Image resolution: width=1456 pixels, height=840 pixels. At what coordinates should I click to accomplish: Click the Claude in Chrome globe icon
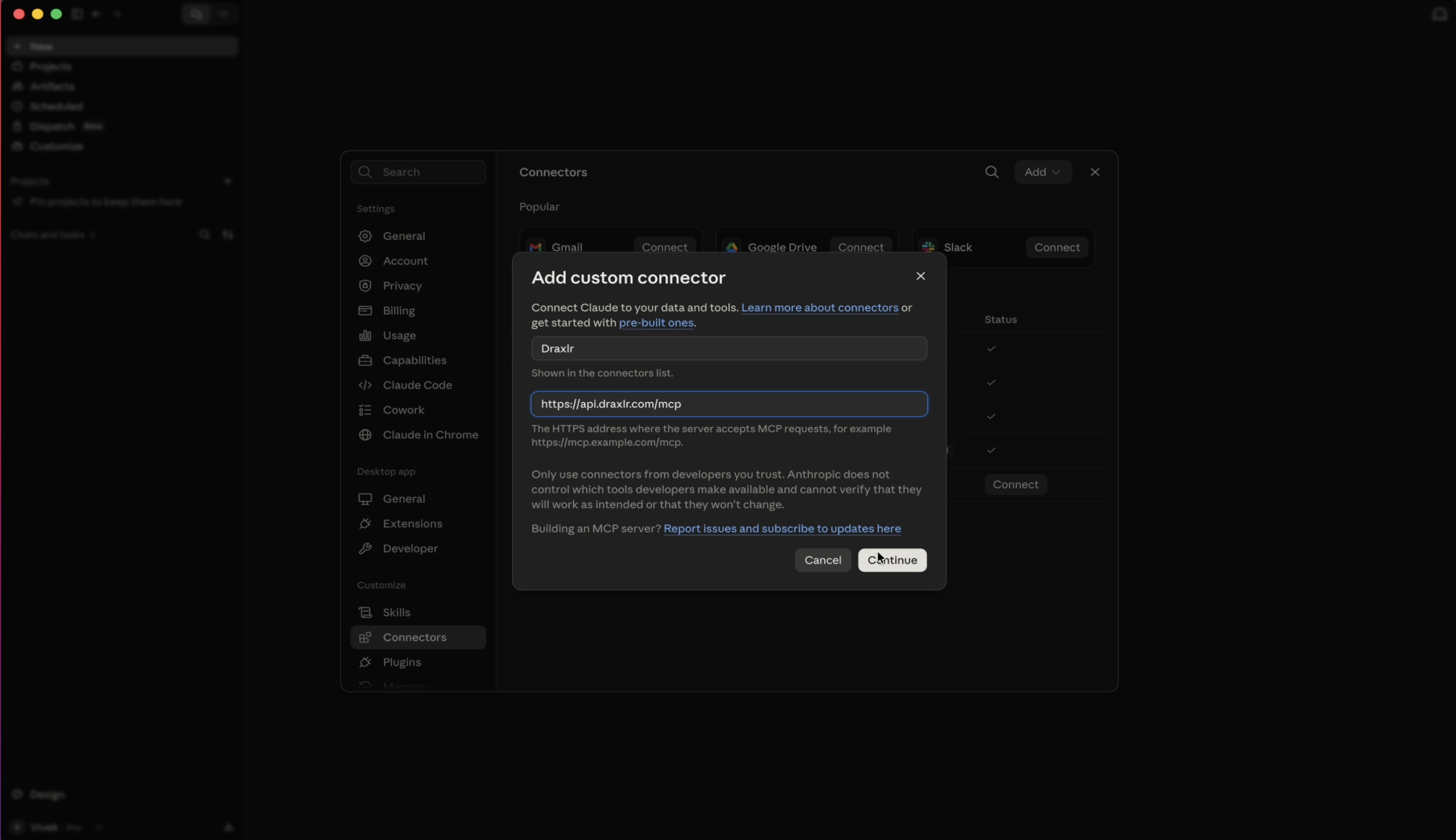pos(364,435)
